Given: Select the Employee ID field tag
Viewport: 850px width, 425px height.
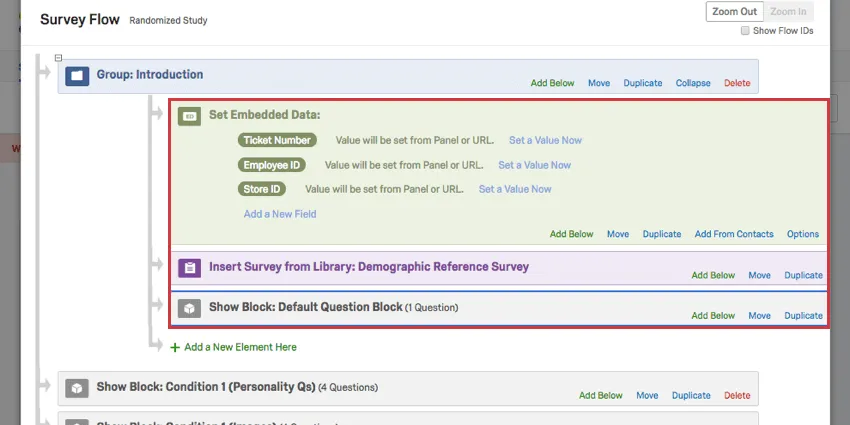Looking at the screenshot, I should pyautogui.click(x=272, y=165).
